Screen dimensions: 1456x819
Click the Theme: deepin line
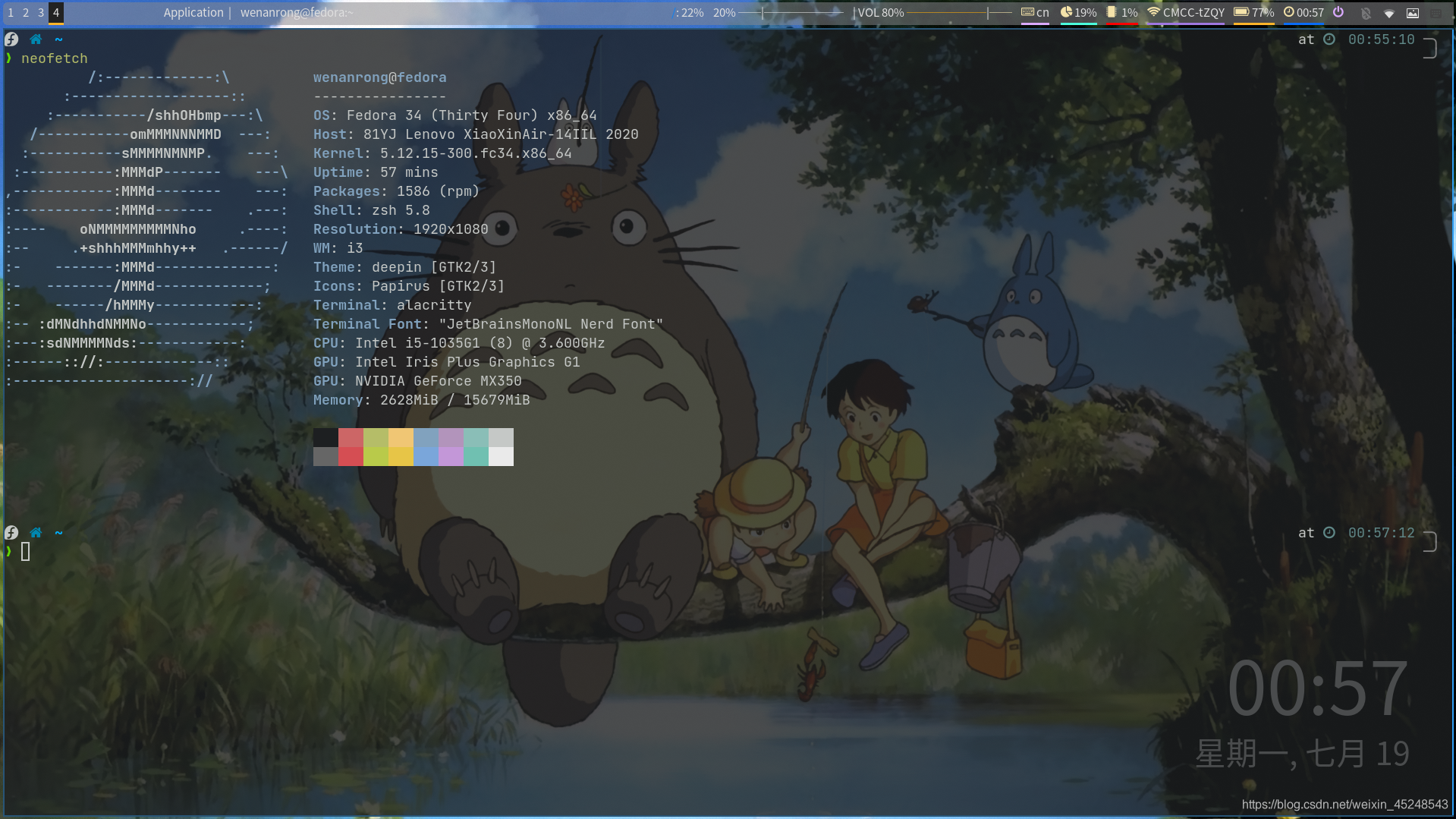tap(404, 267)
